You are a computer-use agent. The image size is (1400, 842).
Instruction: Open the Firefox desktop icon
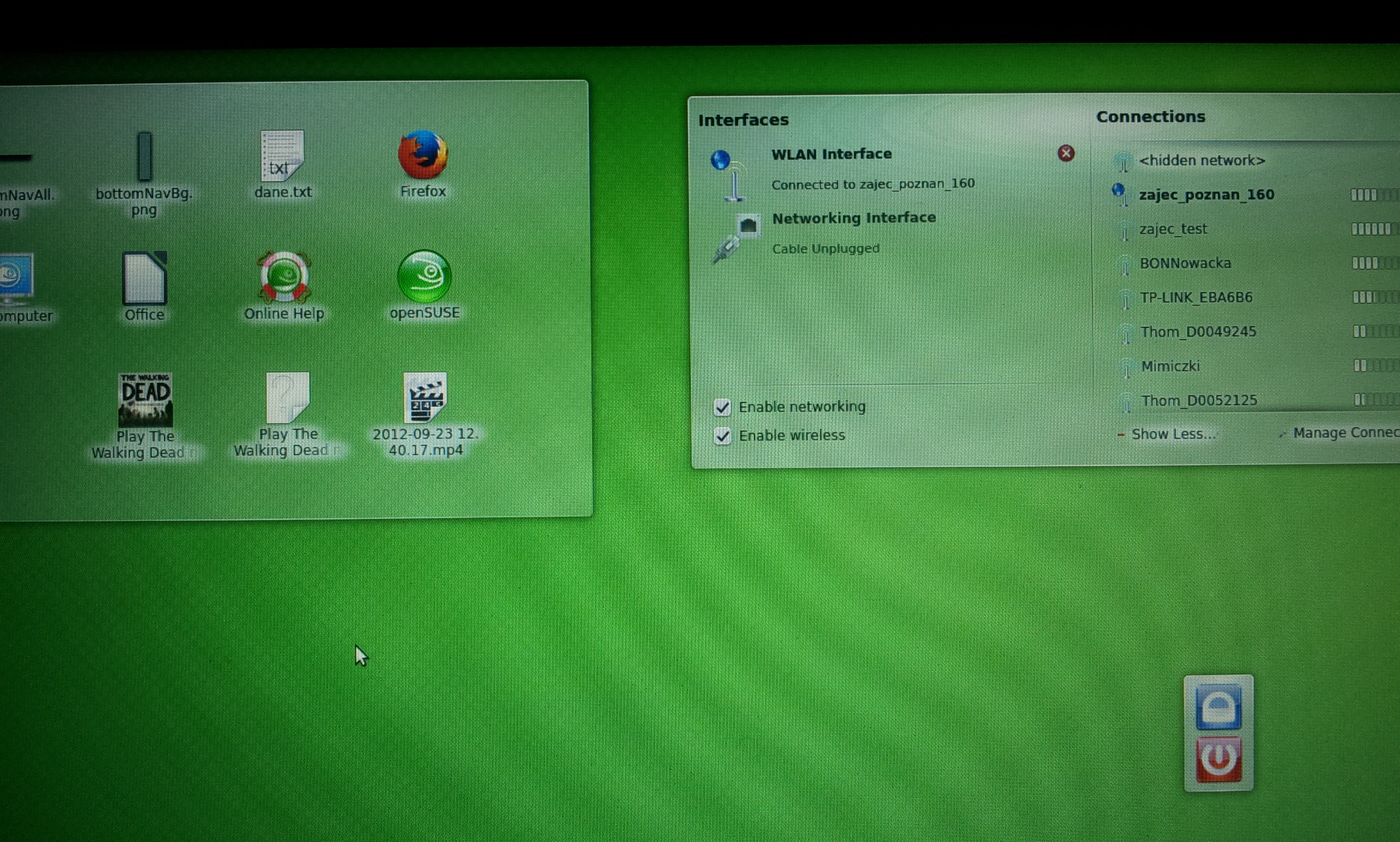coord(422,156)
